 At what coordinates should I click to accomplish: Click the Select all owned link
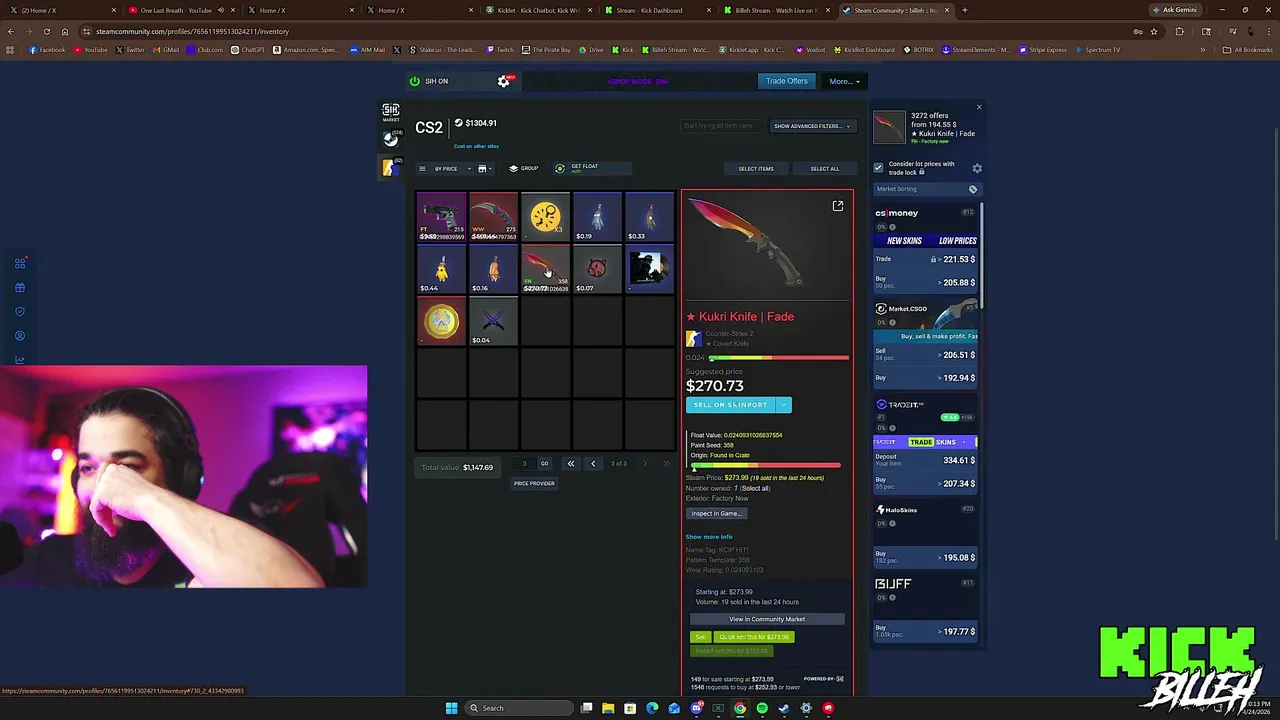coord(755,488)
